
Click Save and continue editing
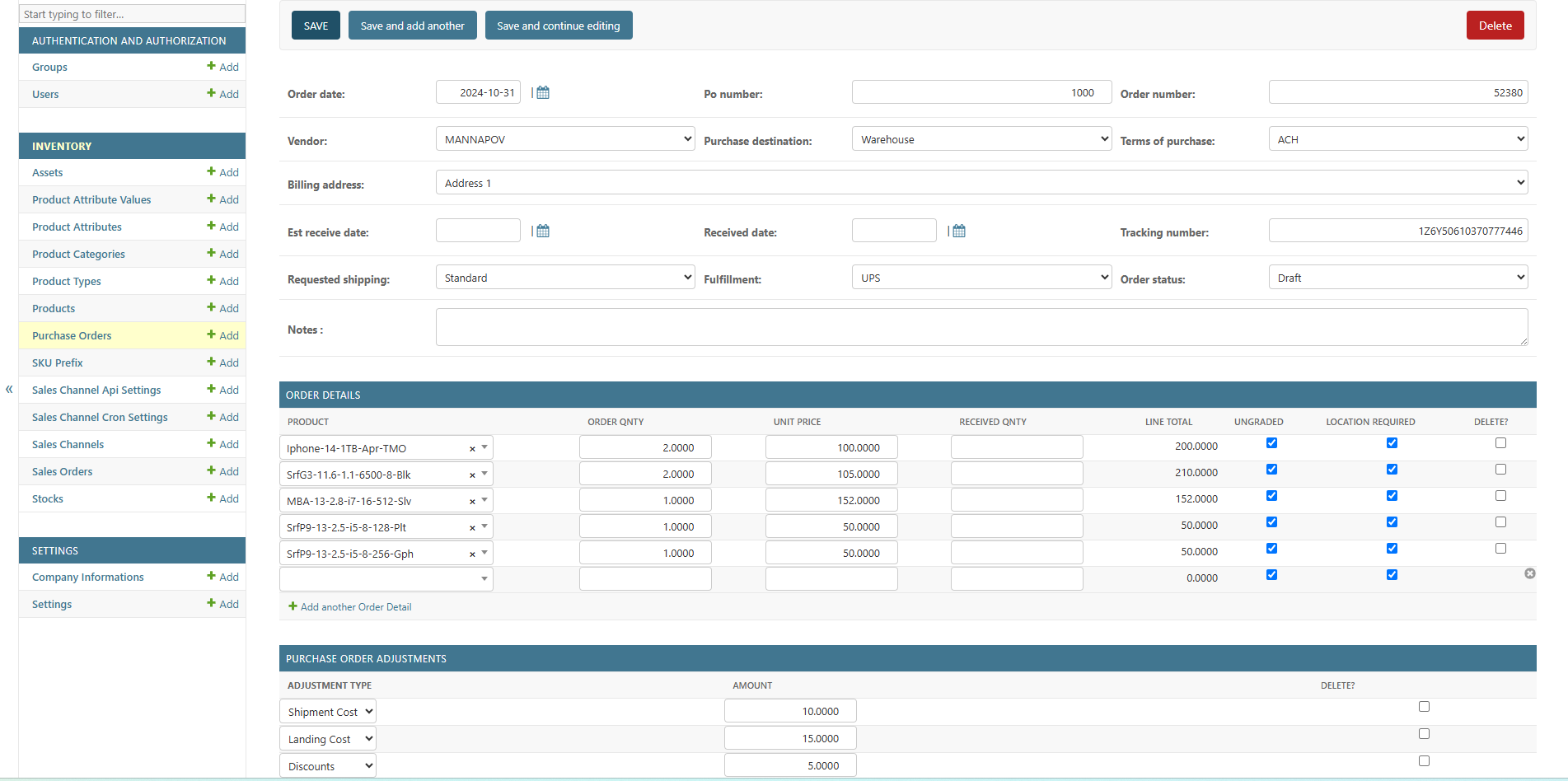[559, 26]
